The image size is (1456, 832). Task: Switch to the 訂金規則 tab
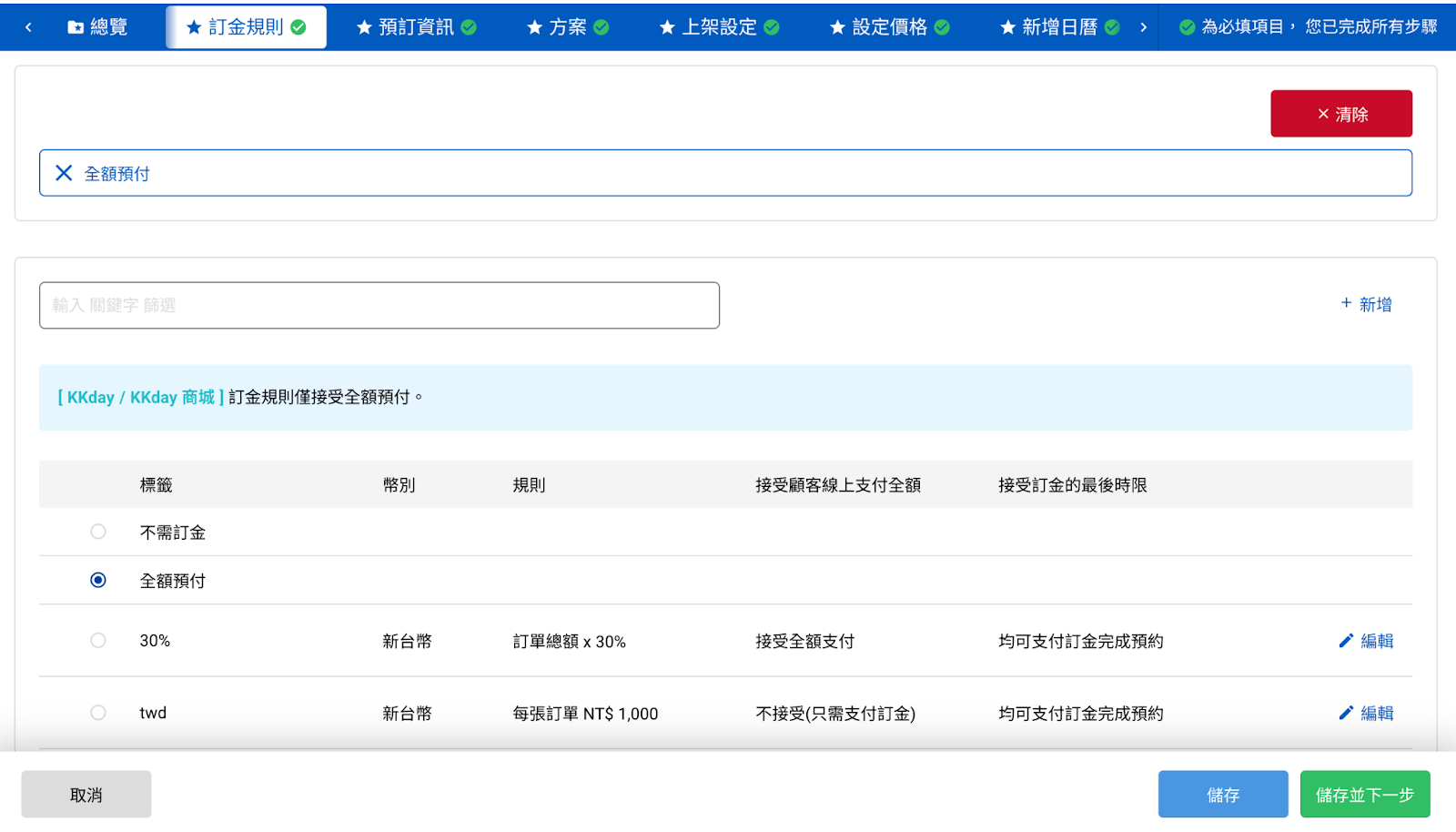(x=246, y=27)
